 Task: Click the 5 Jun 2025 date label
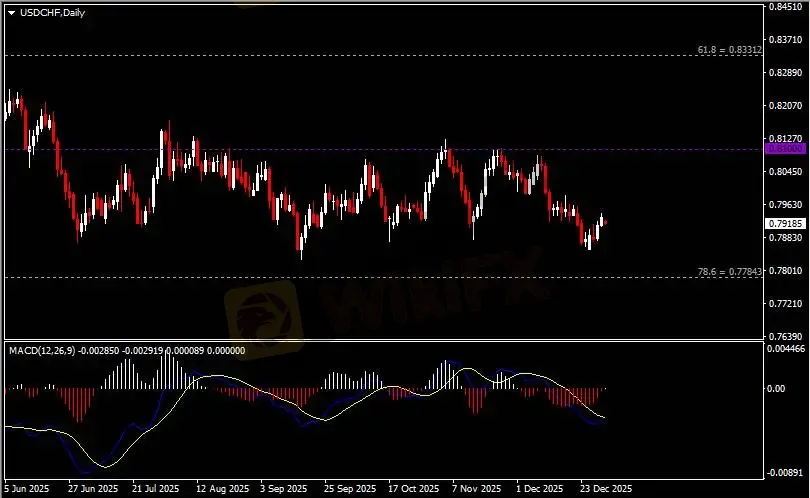[27, 488]
